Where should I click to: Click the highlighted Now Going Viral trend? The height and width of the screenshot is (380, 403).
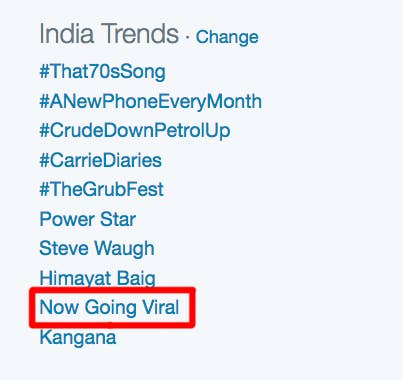pos(109,307)
